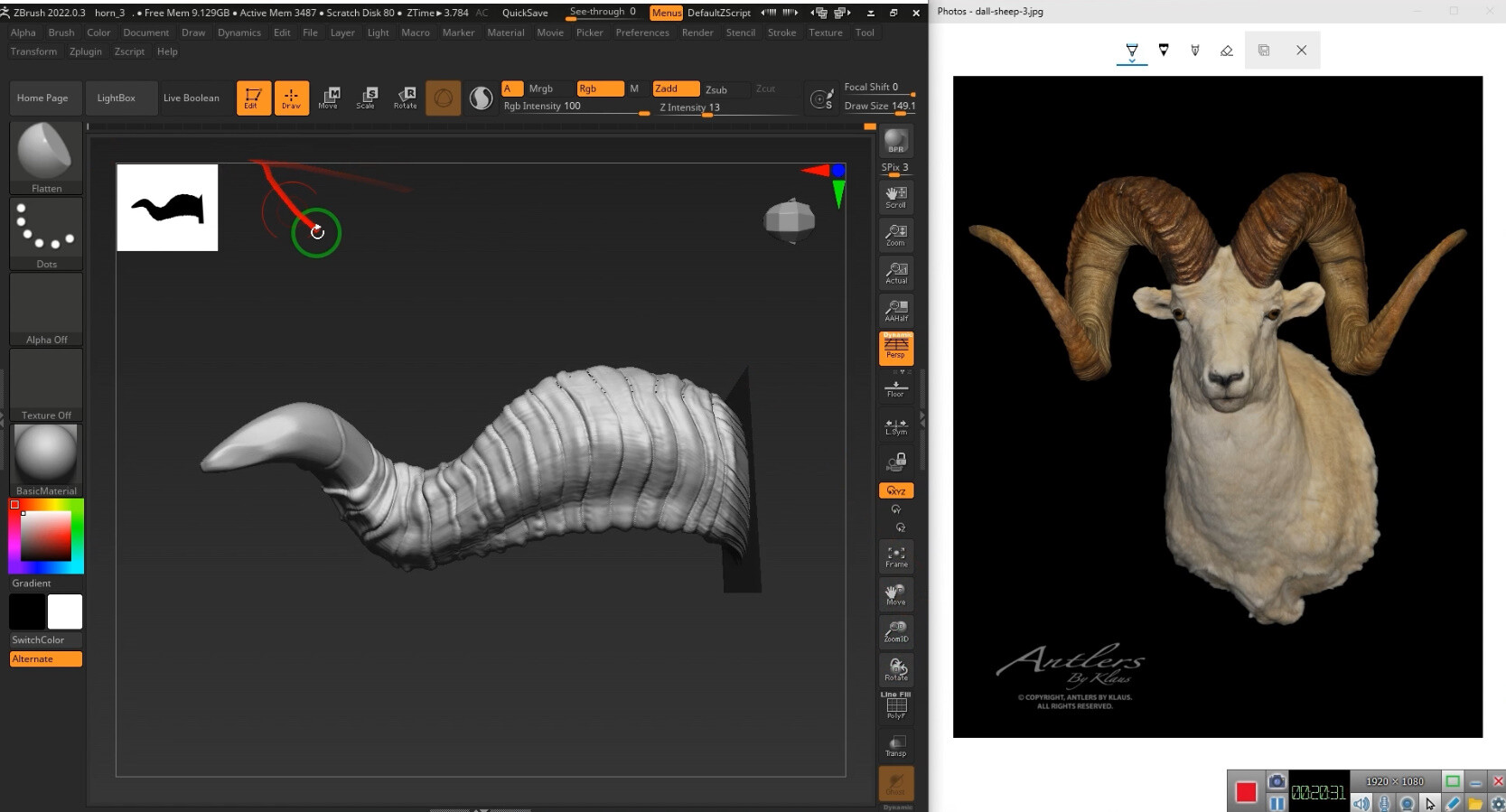This screenshot has height=812, width=1506.
Task: Toggle the Gizmo 3D circle button
Action: [x=443, y=98]
